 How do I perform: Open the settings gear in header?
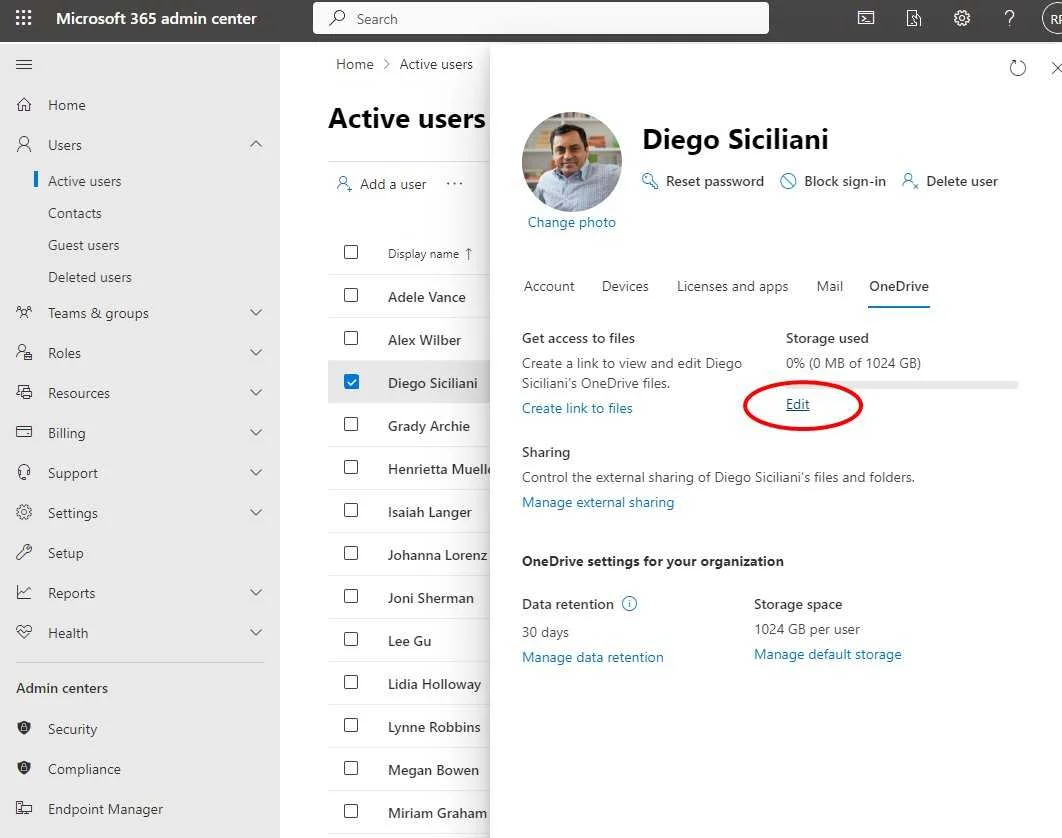pyautogui.click(x=961, y=18)
